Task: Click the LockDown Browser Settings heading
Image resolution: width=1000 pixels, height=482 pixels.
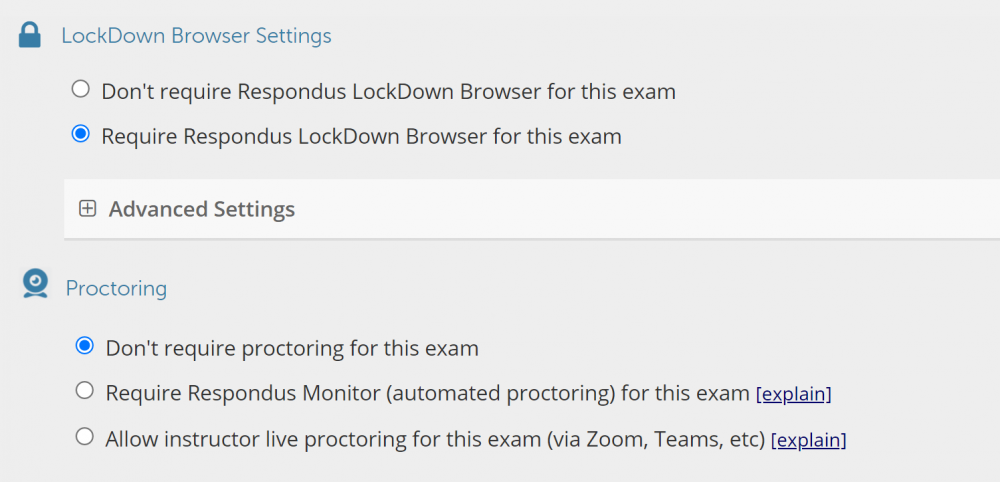Action: tap(196, 36)
